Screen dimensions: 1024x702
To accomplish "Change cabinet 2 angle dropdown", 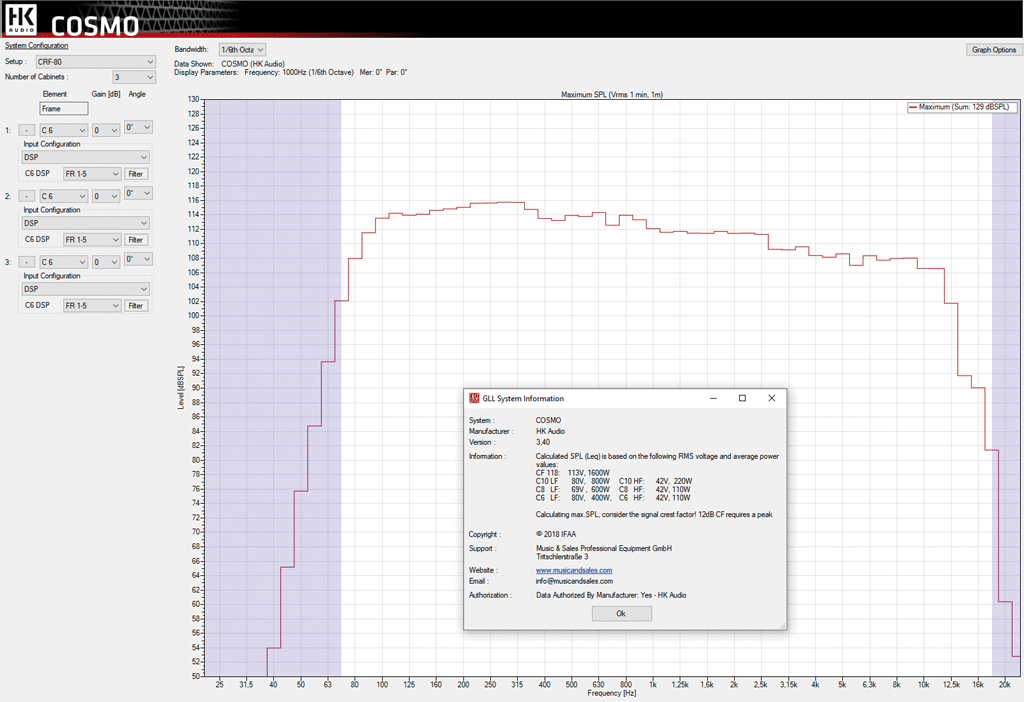I will point(139,193).
